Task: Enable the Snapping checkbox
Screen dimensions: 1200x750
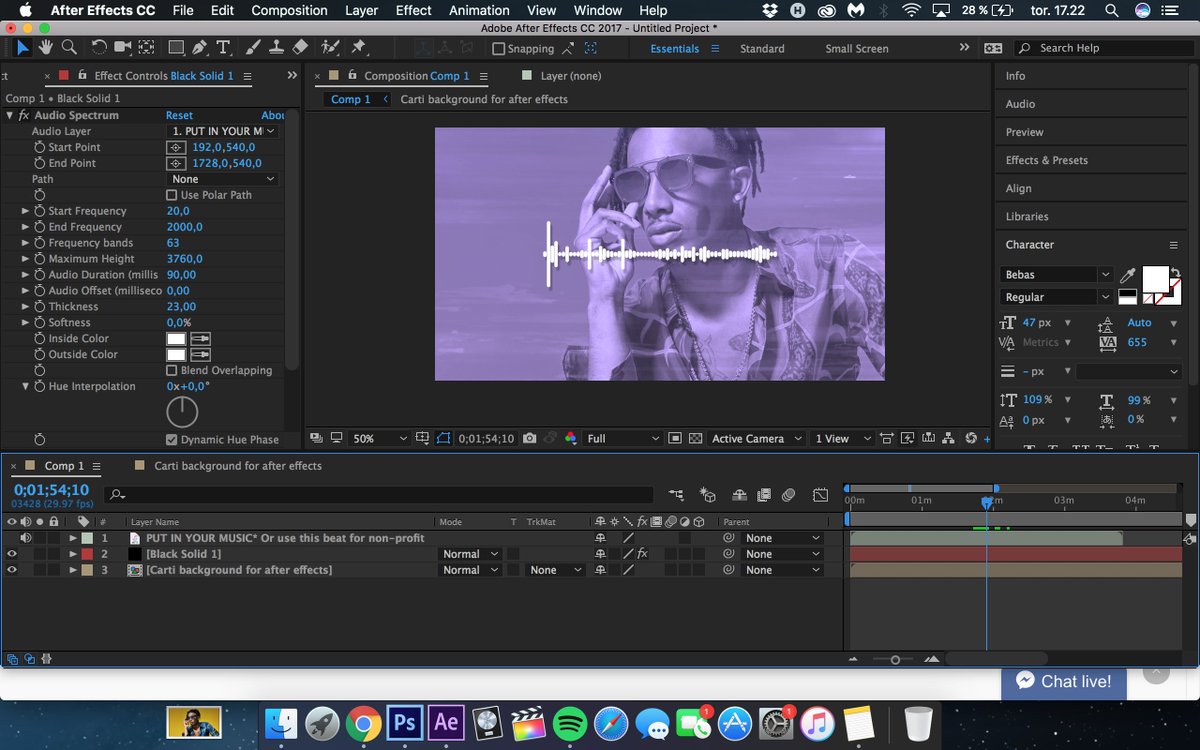Action: [498, 48]
